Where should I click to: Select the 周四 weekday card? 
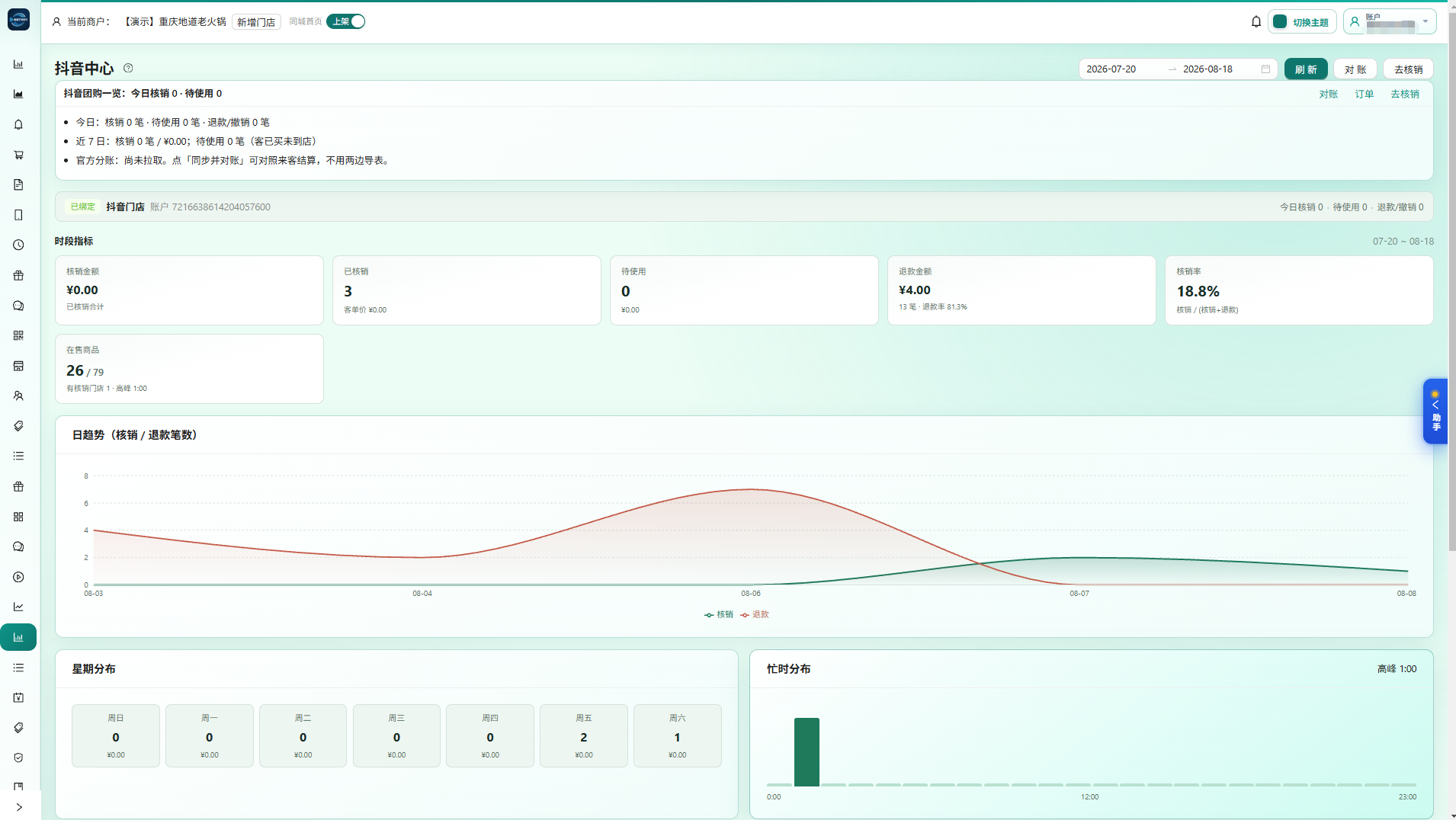490,735
